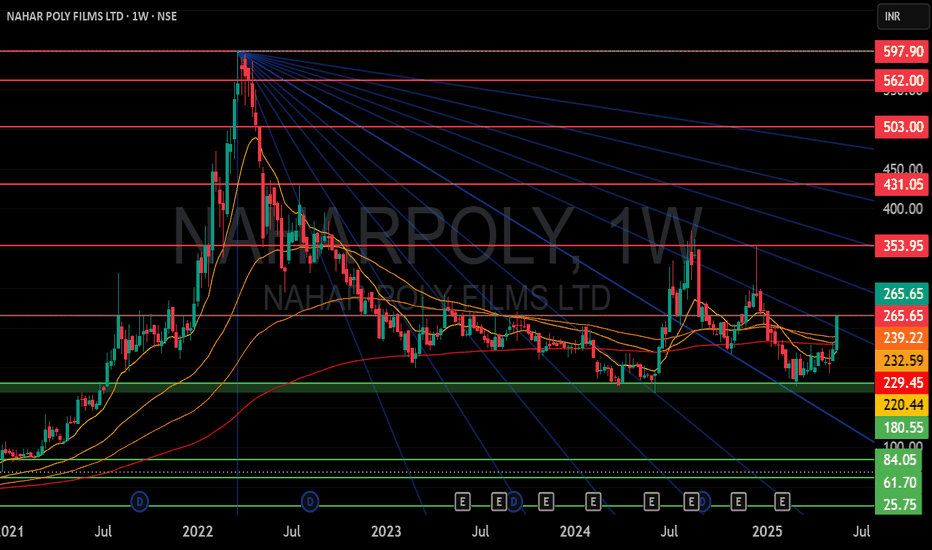Select the 597.90 price label
This screenshot has height=550, width=932.
[902, 51]
